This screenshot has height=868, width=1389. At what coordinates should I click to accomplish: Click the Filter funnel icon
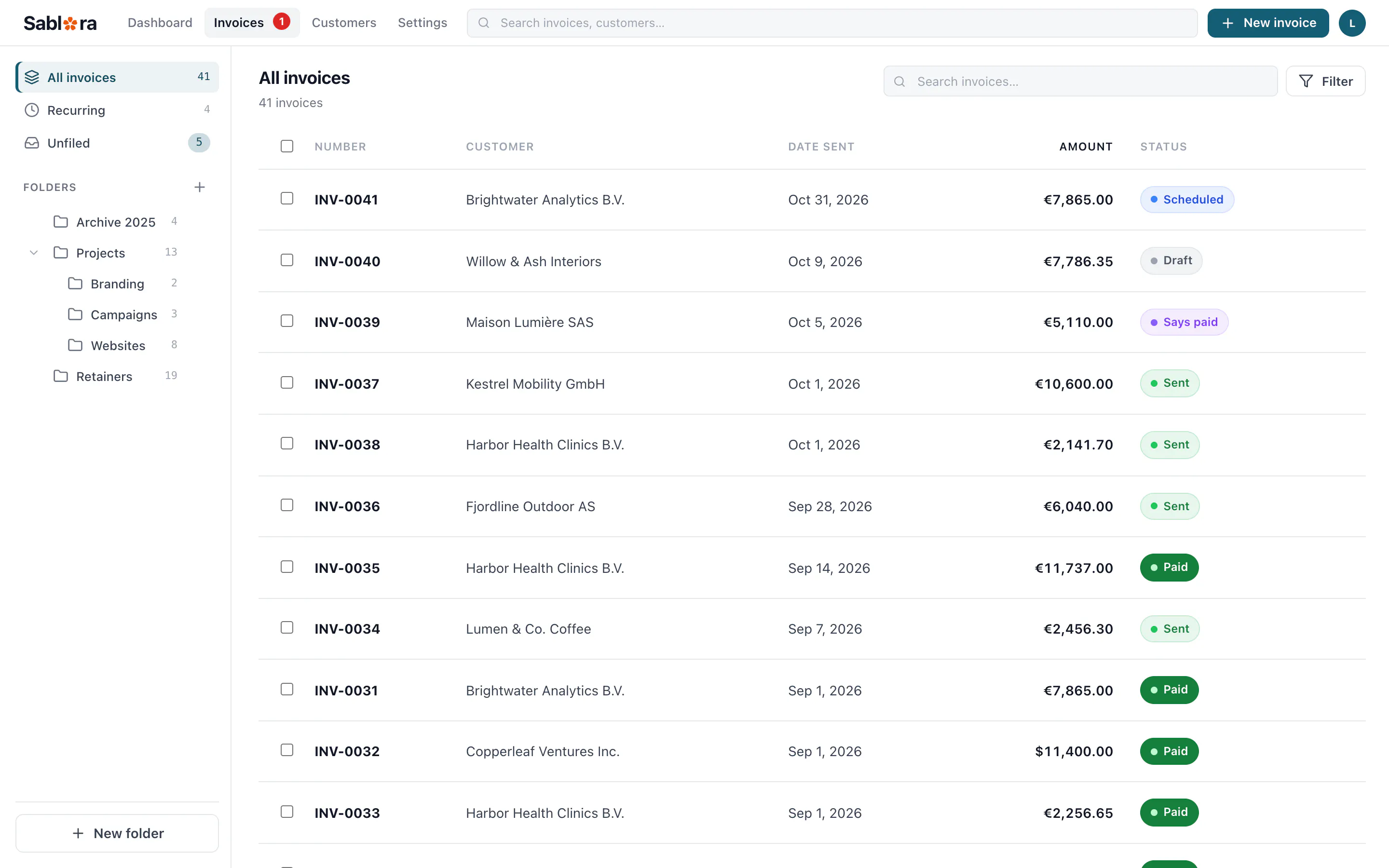[x=1306, y=81]
